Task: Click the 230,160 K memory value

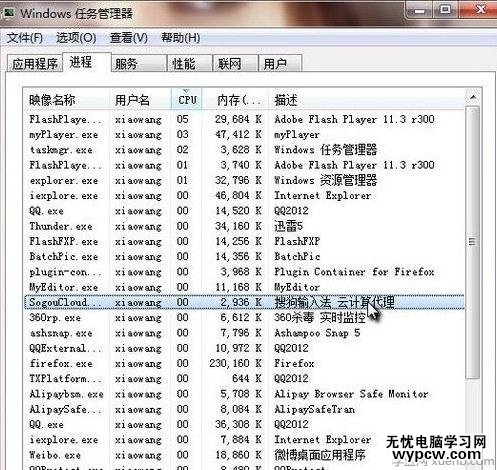Action: (x=235, y=363)
